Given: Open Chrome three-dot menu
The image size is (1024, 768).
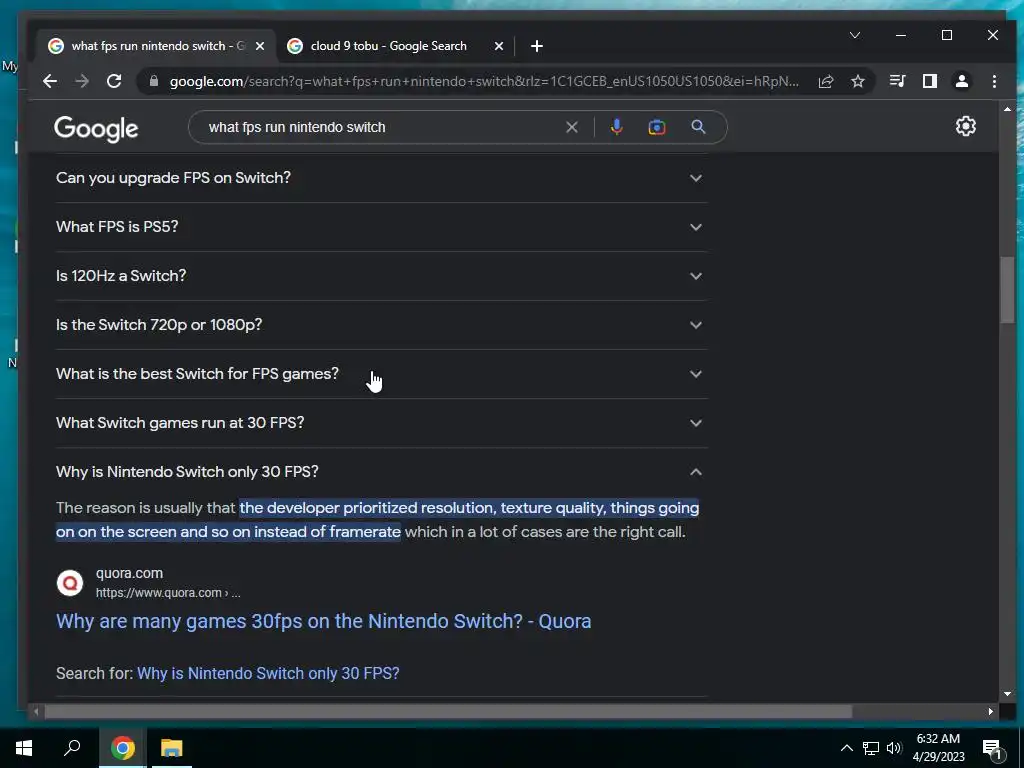Looking at the screenshot, I should 994,81.
